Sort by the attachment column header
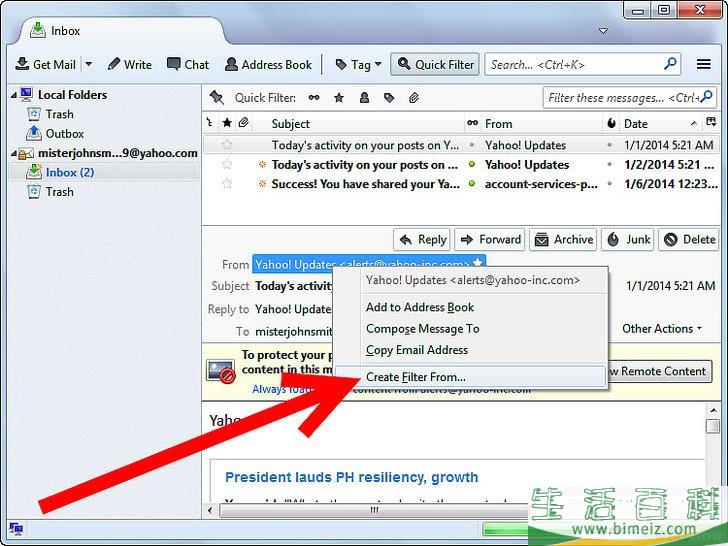Image resolution: width=728 pixels, height=546 pixels. tap(244, 123)
